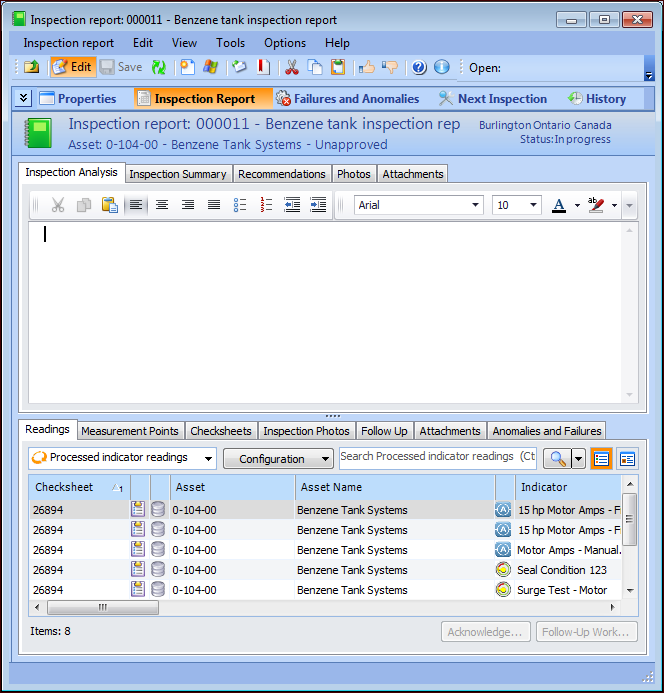Screen dimensions: 664x693
Task: Toggle align left in text editor
Action: [136, 205]
